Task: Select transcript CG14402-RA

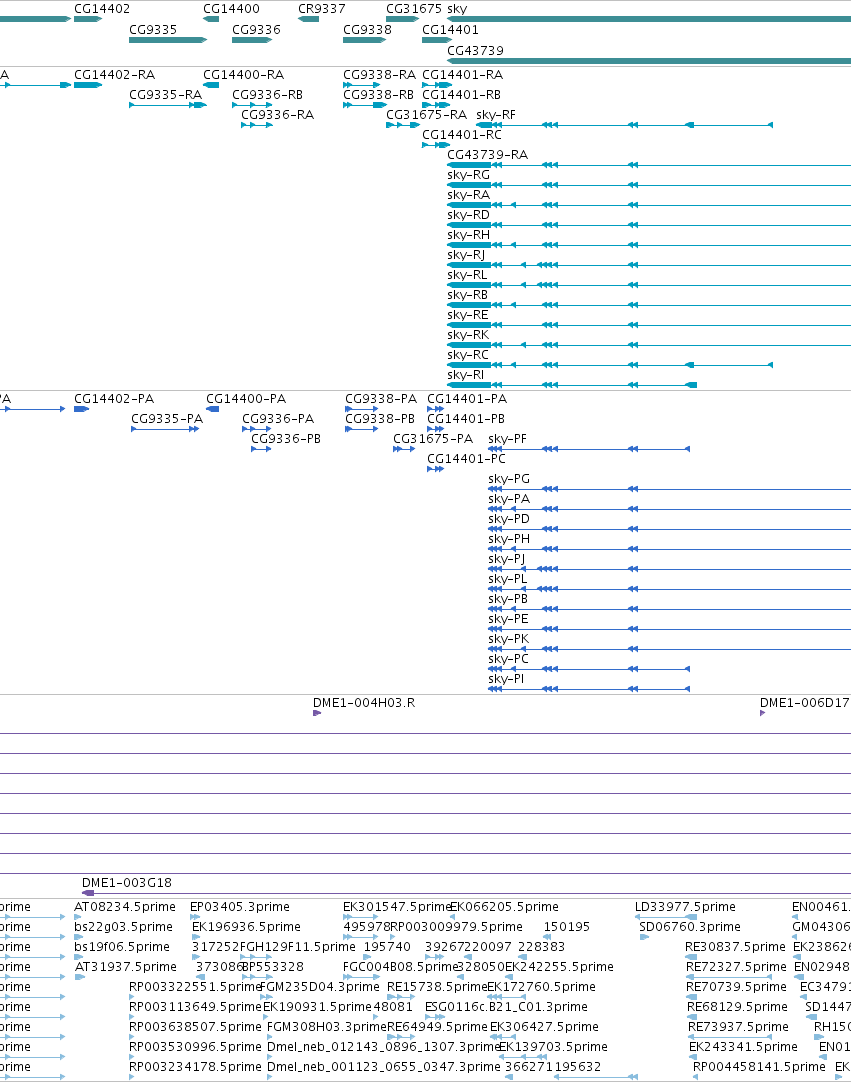Action: tap(115, 75)
